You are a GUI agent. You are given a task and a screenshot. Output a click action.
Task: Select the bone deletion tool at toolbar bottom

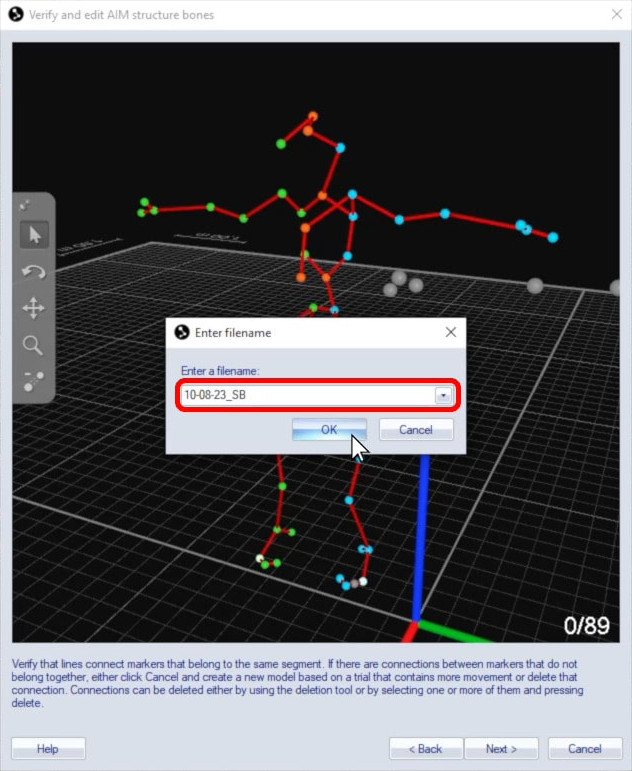click(x=34, y=381)
